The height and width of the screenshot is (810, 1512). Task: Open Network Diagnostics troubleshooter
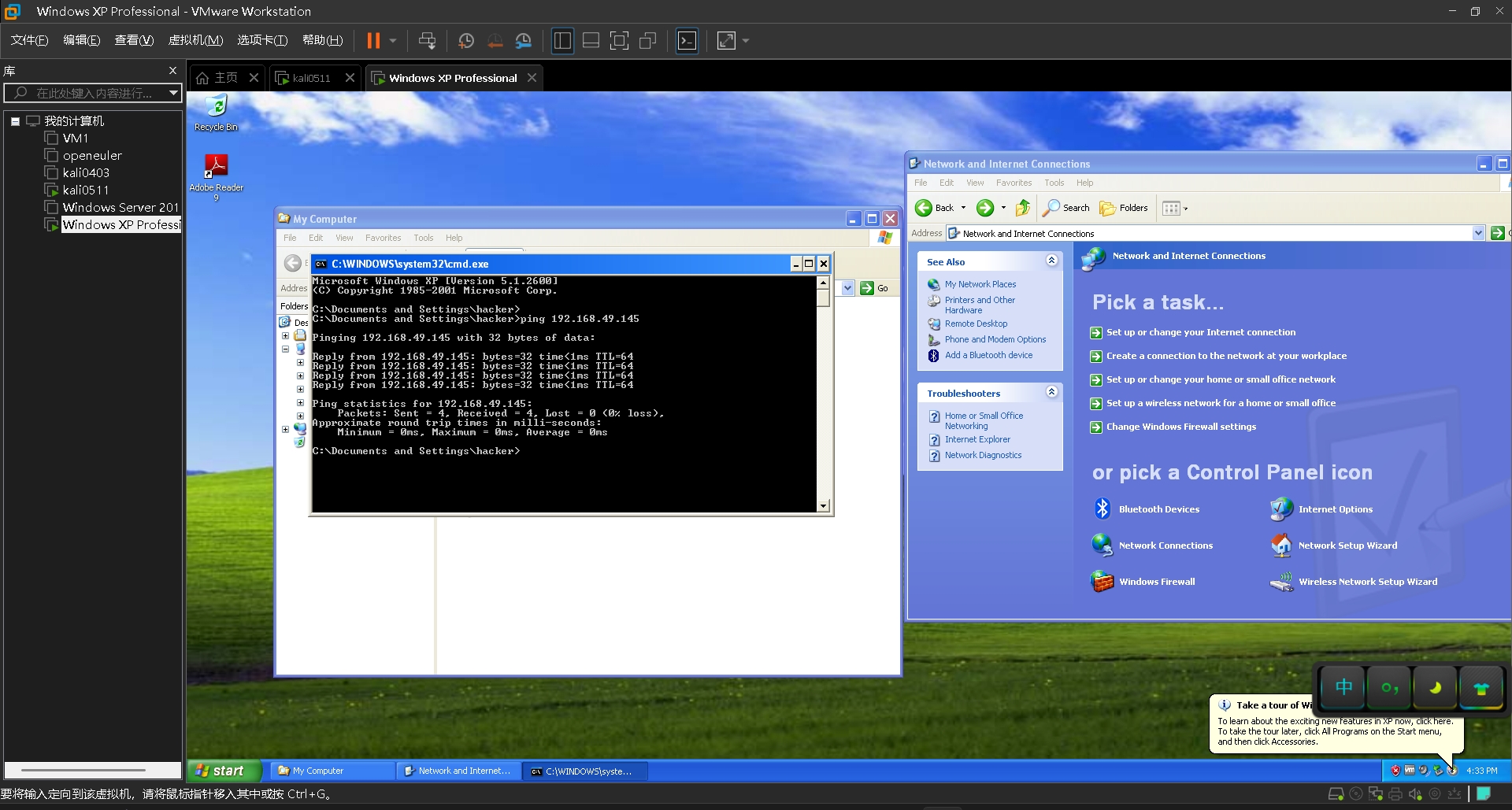click(x=983, y=455)
